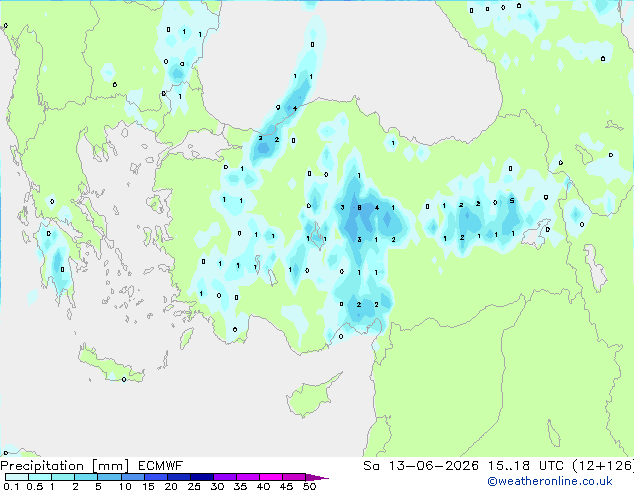Click the '25' legend scale label
Image resolution: width=634 pixels, height=490 pixels.
(194, 486)
